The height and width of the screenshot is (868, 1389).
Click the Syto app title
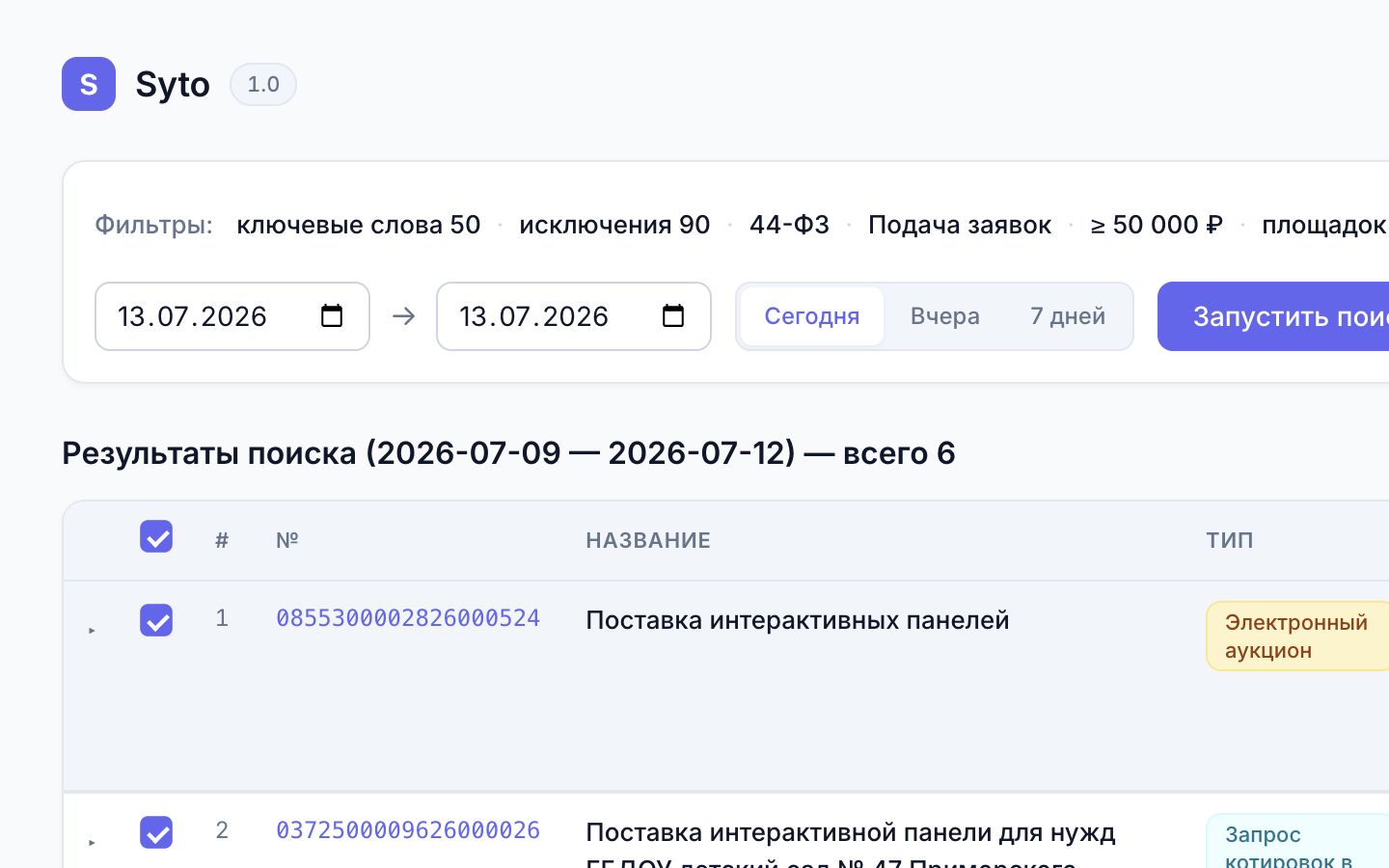click(173, 85)
